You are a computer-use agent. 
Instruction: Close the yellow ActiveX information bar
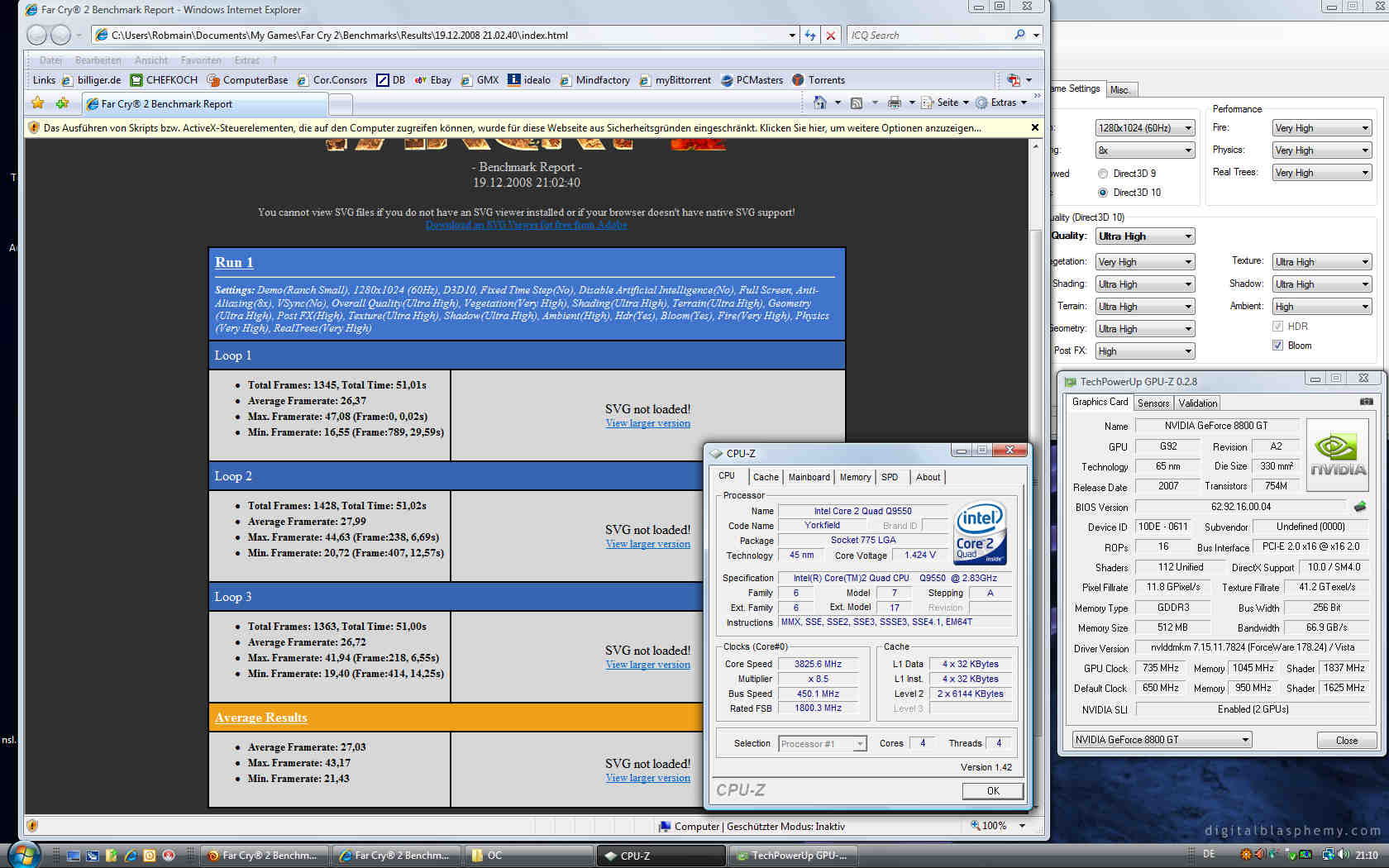1034,127
